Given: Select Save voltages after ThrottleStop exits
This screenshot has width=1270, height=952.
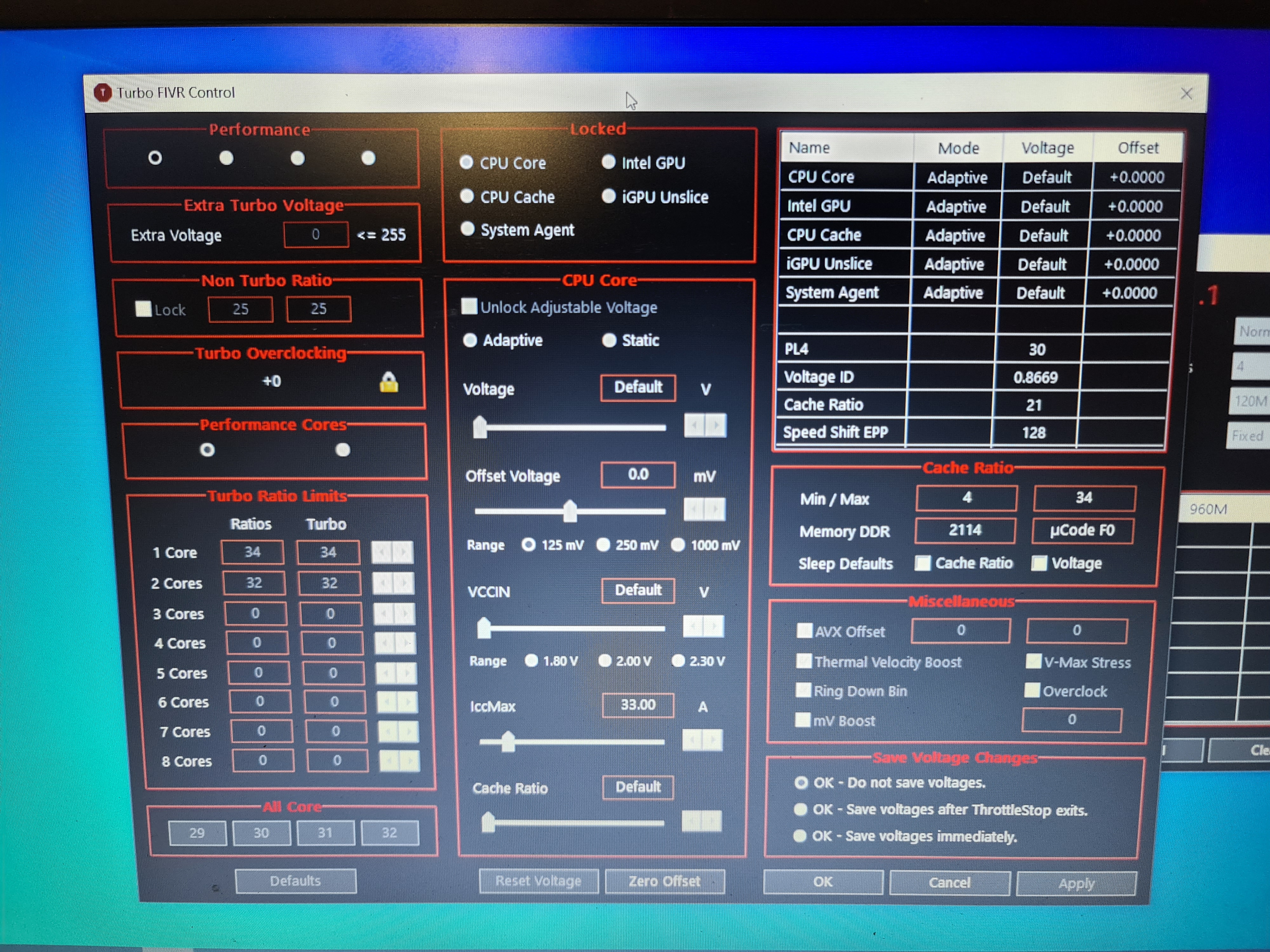Looking at the screenshot, I should [x=800, y=809].
